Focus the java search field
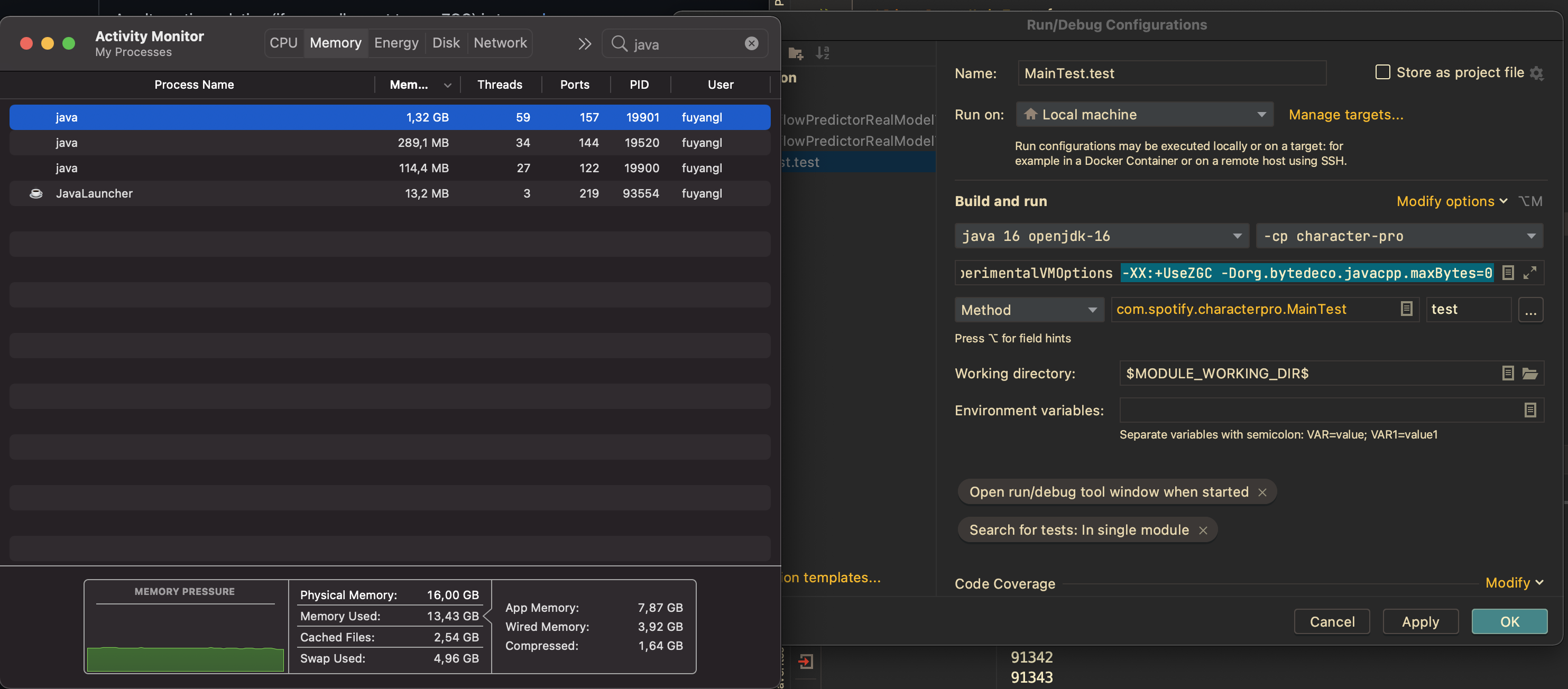Viewport: 1568px width, 689px height. pyautogui.click(x=685, y=44)
